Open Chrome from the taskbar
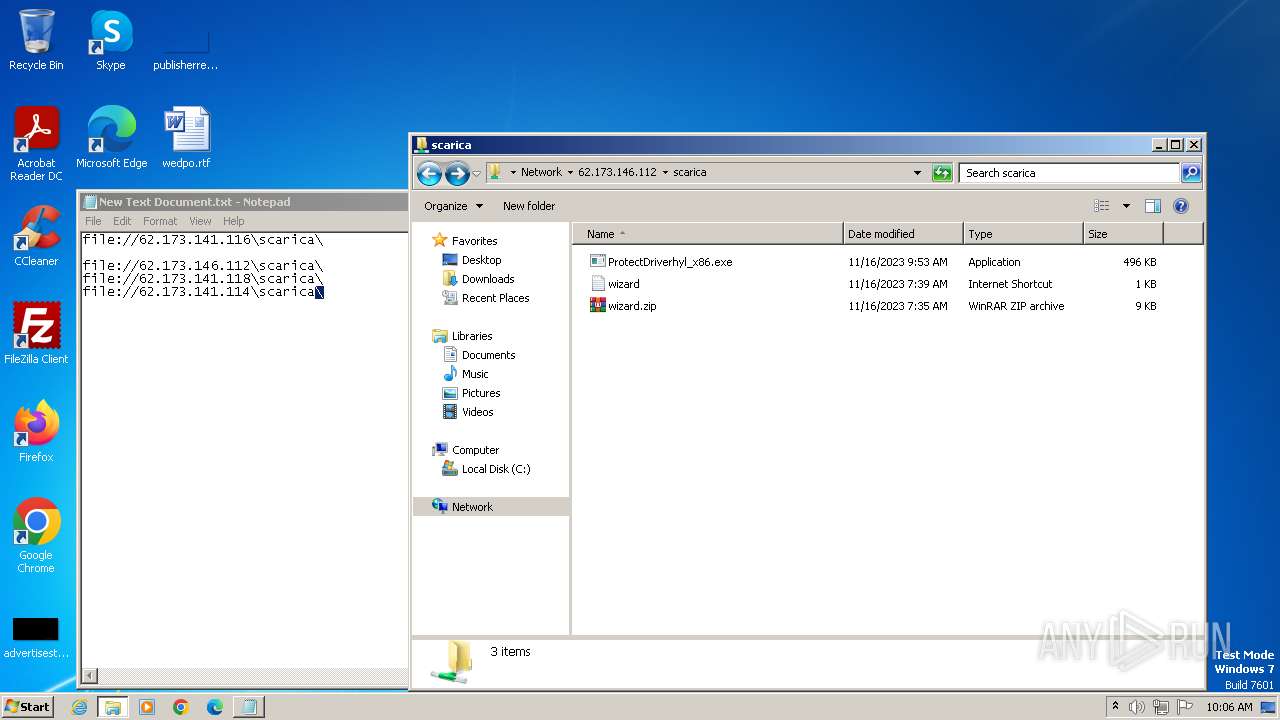The width and height of the screenshot is (1280, 720). (x=181, y=707)
